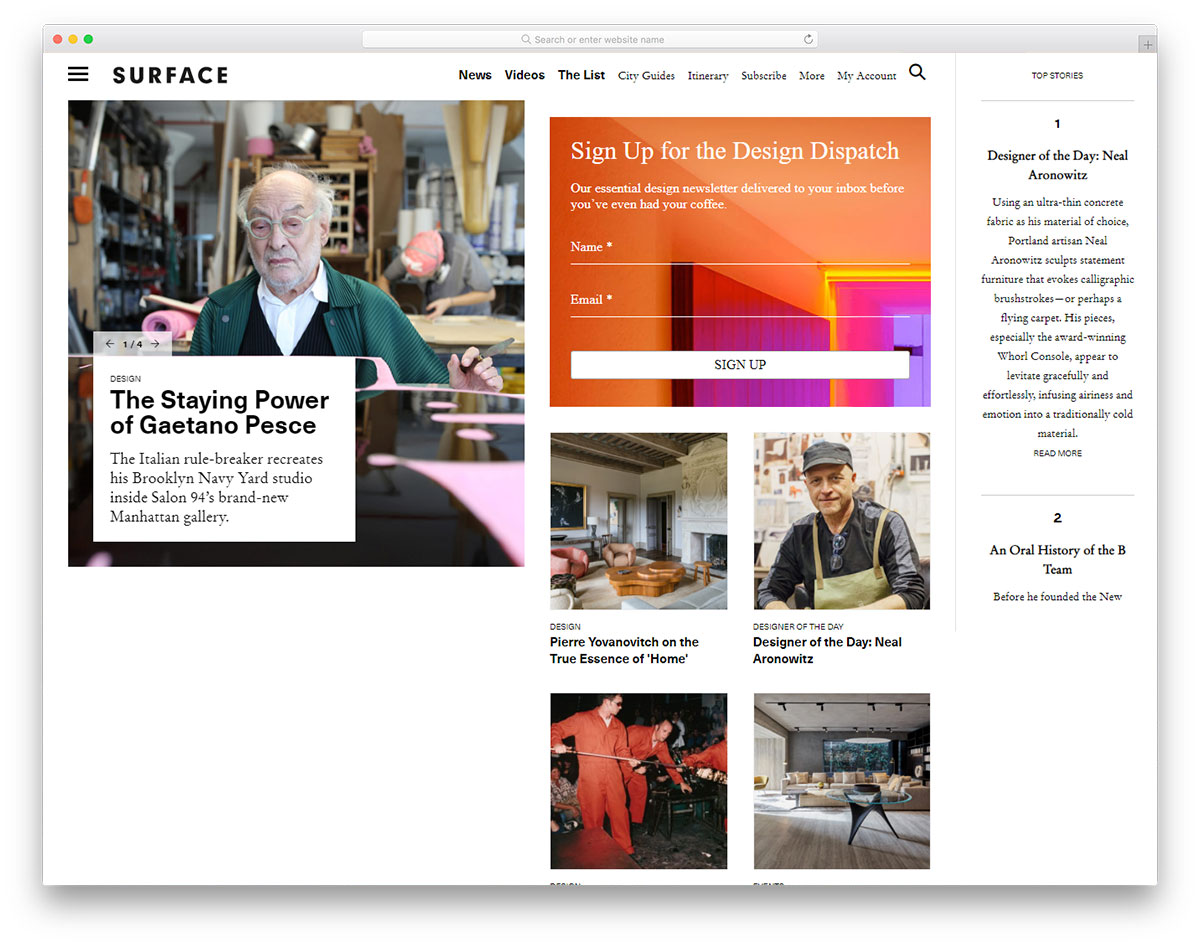Advance to next slide with the right arrow
The image size is (1200, 946).
tap(155, 344)
